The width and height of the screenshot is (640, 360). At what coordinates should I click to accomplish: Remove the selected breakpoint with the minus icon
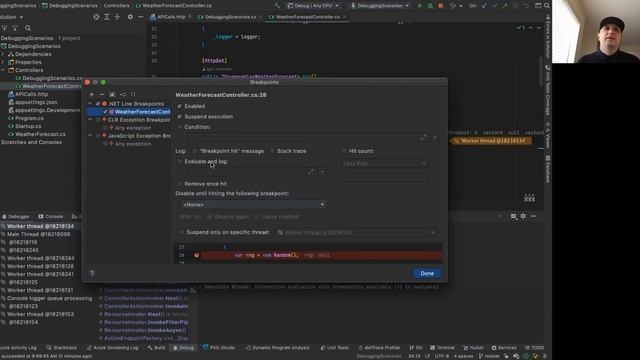[x=102, y=94]
